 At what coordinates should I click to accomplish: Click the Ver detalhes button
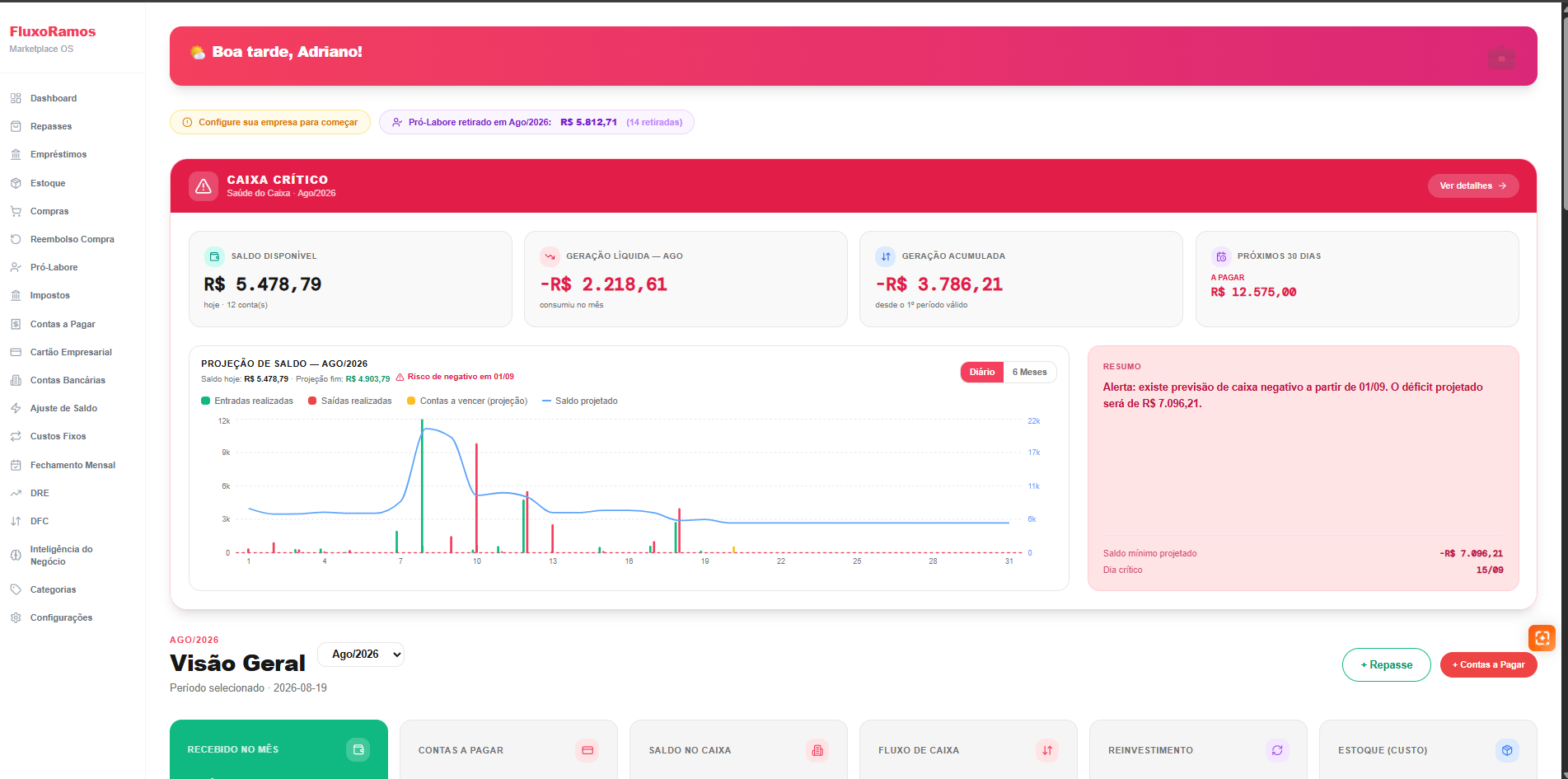coord(1473,185)
